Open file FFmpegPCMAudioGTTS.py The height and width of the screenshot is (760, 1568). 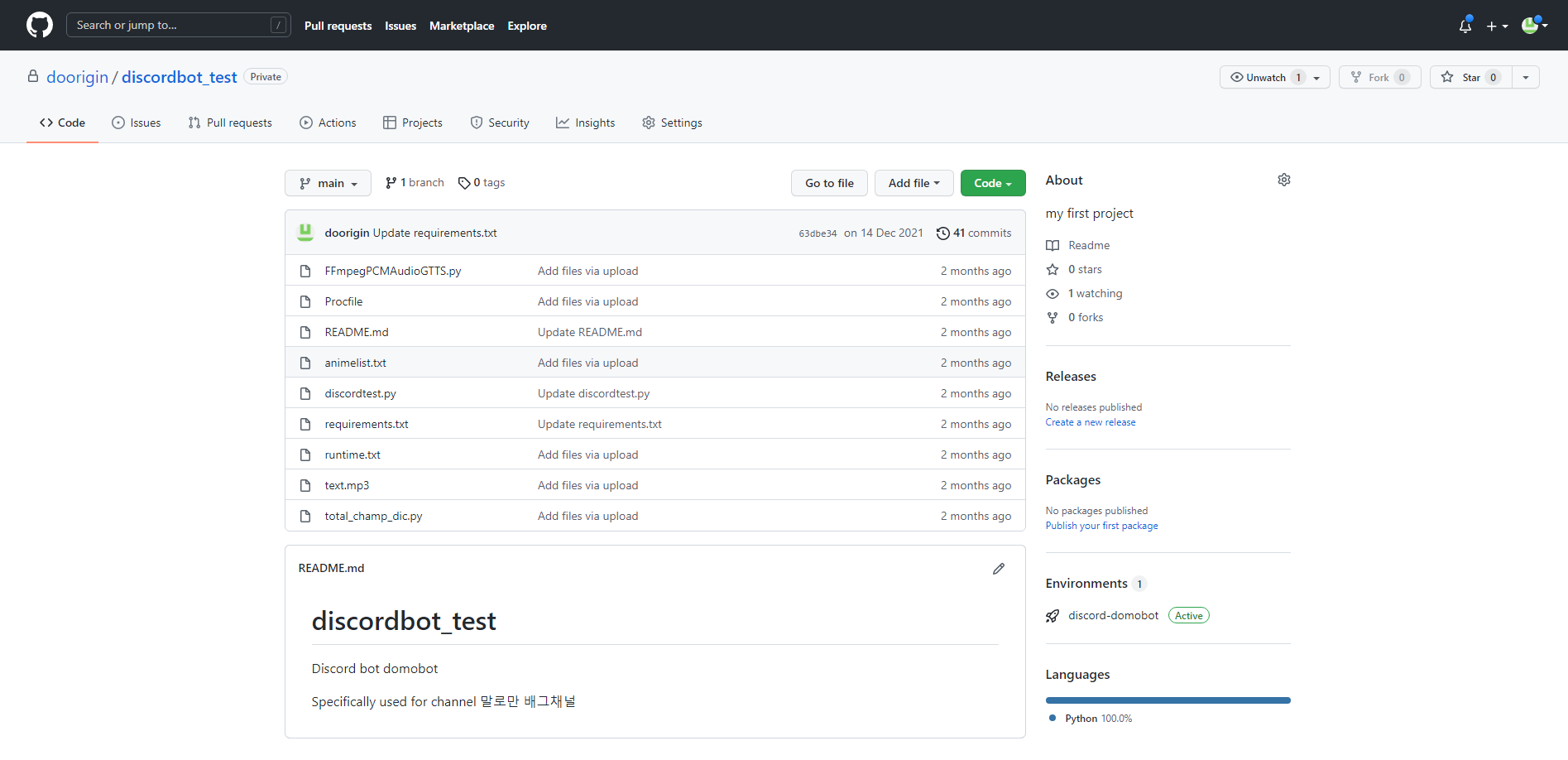(x=393, y=271)
